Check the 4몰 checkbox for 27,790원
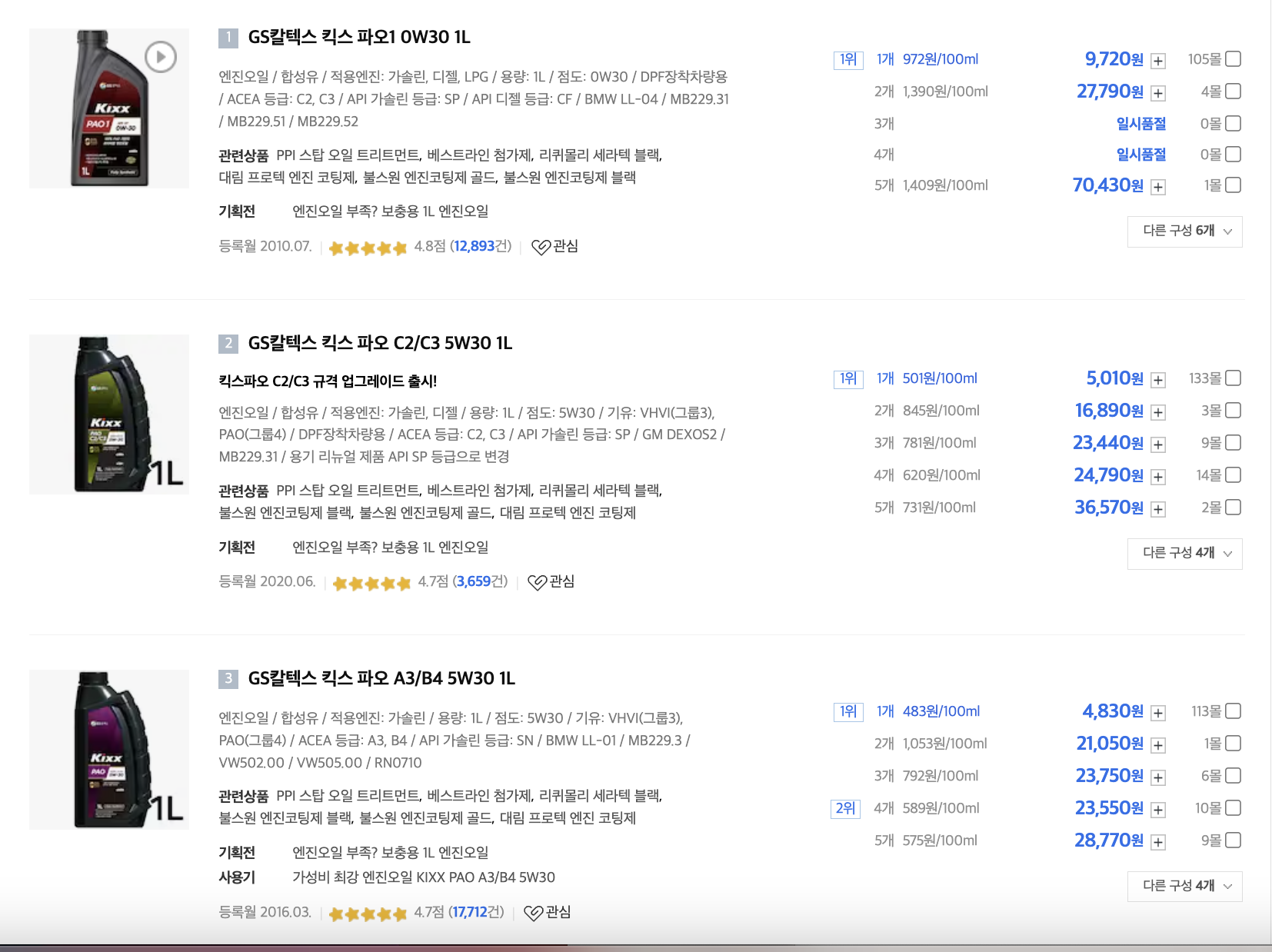This screenshot has width=1272, height=952. 1233,91
